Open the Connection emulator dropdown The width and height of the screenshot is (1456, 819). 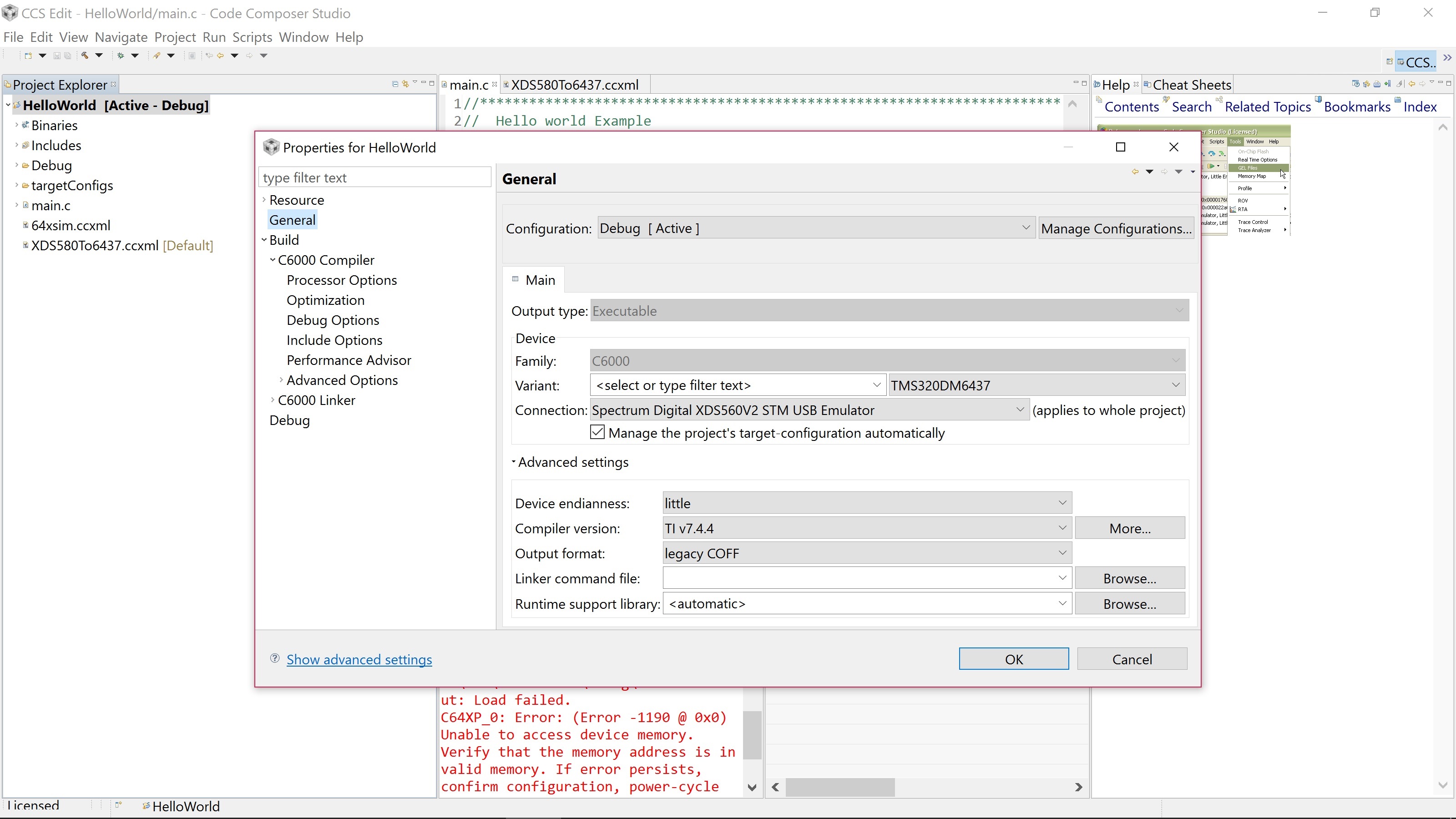[809, 410]
